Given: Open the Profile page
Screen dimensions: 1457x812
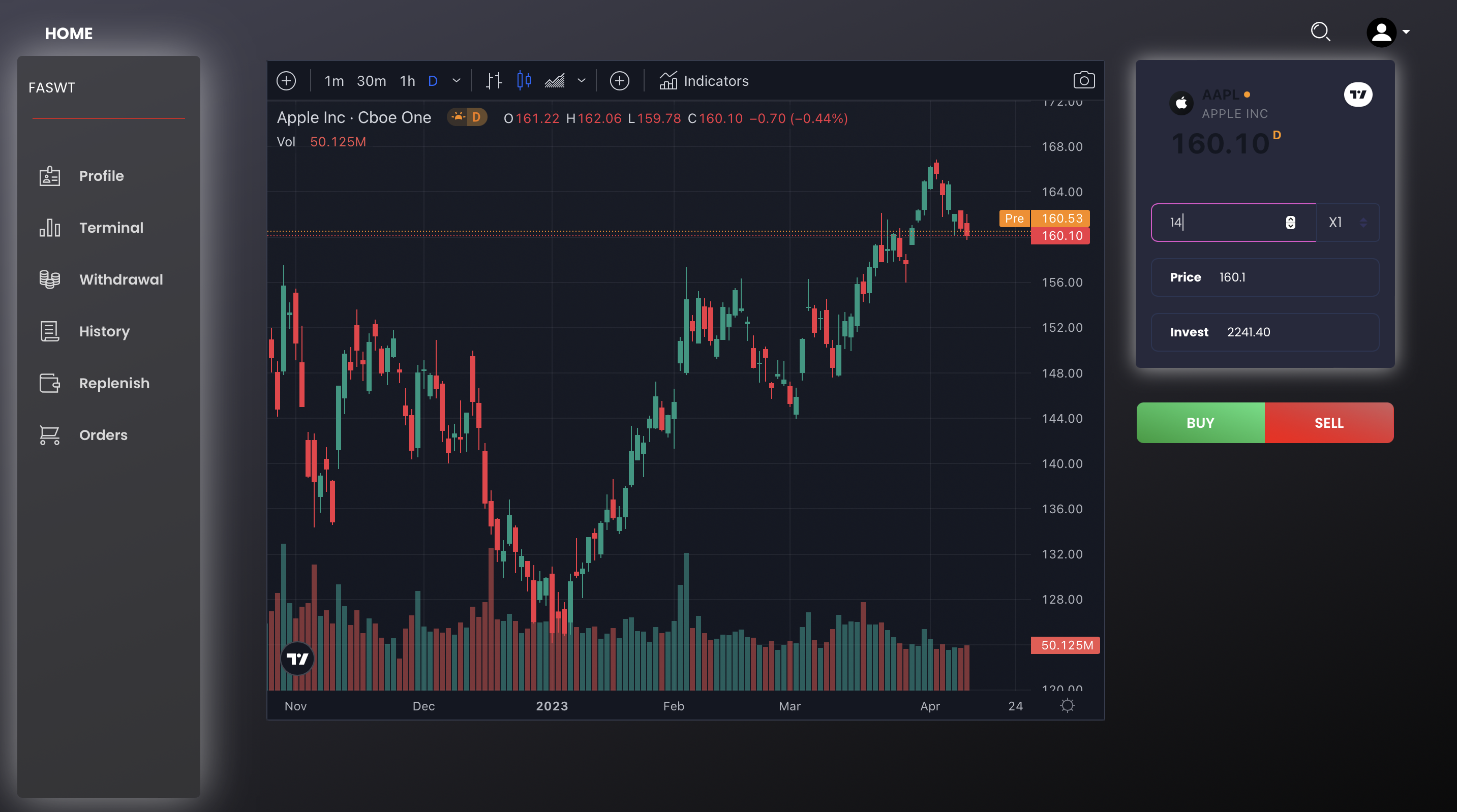Looking at the screenshot, I should (101, 176).
